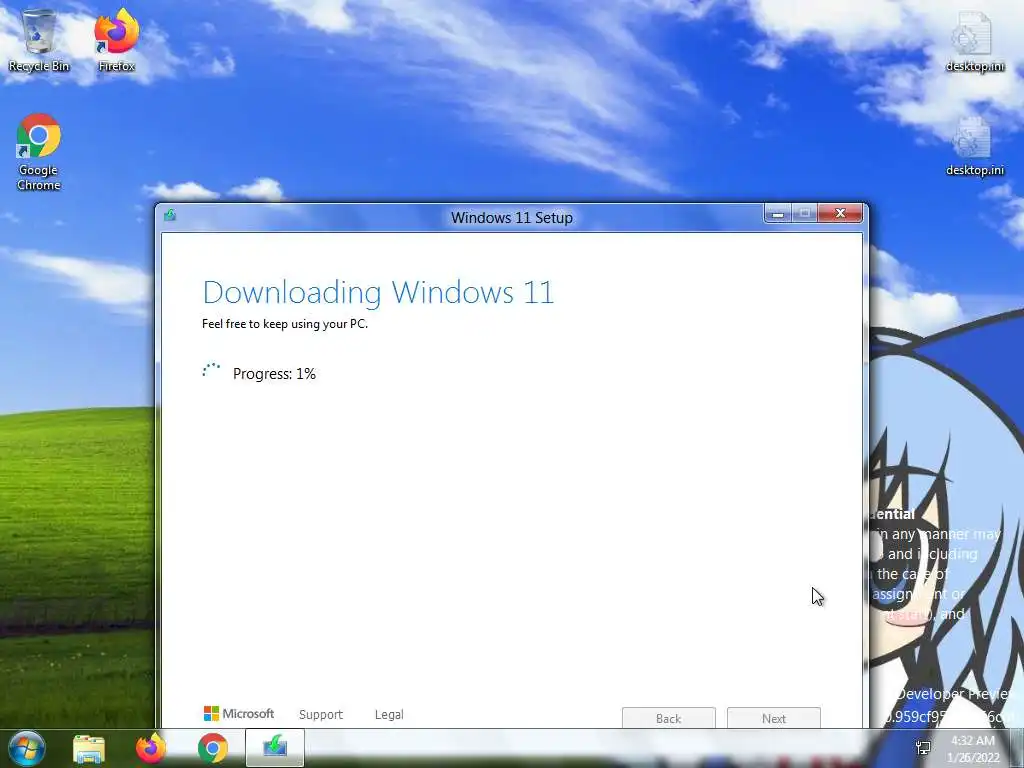Select the top desktop.ini file icon
The image size is (1024, 768).
pos(974,41)
